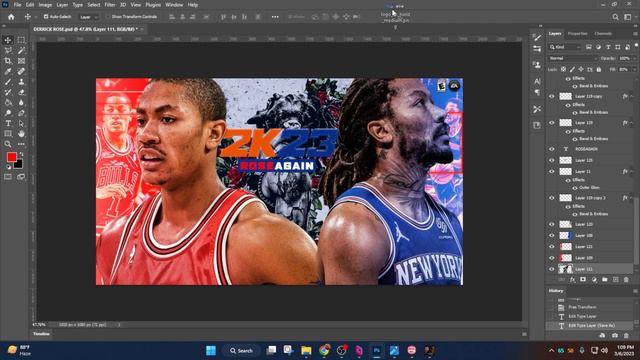Delete layer trash icon in Layers panel

click(626, 280)
